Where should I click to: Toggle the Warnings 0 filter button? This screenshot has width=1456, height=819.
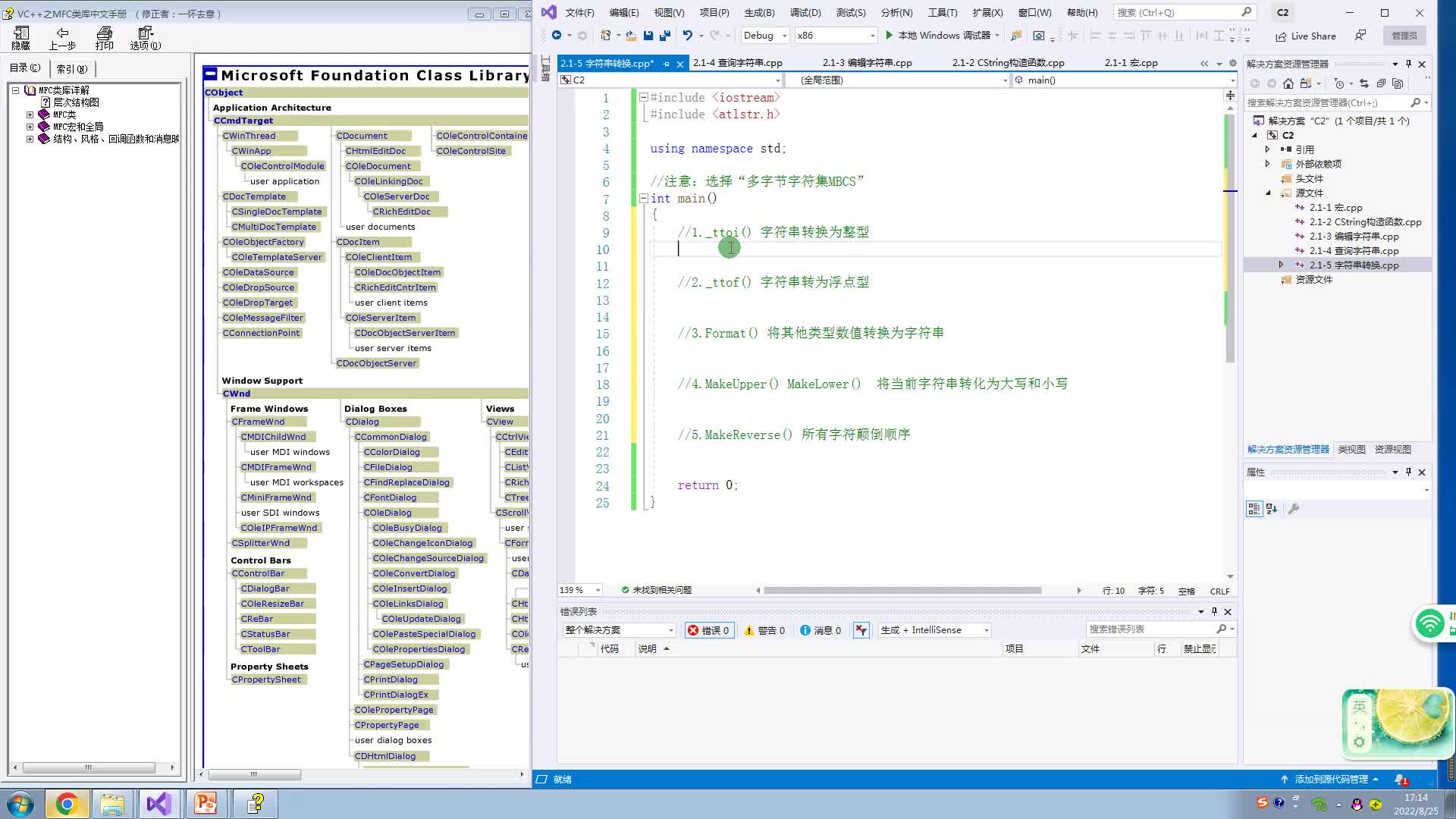pyautogui.click(x=765, y=630)
